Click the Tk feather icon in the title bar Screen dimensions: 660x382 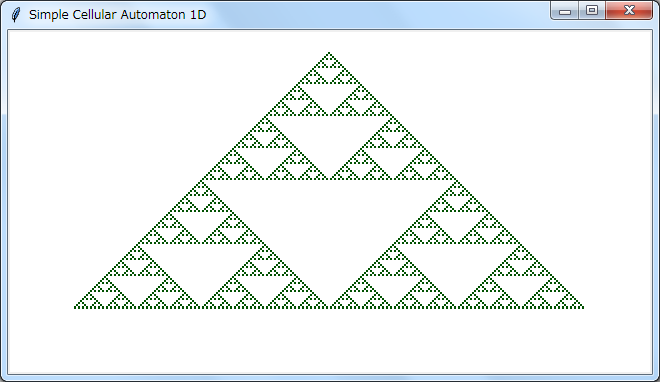pyautogui.click(x=16, y=15)
